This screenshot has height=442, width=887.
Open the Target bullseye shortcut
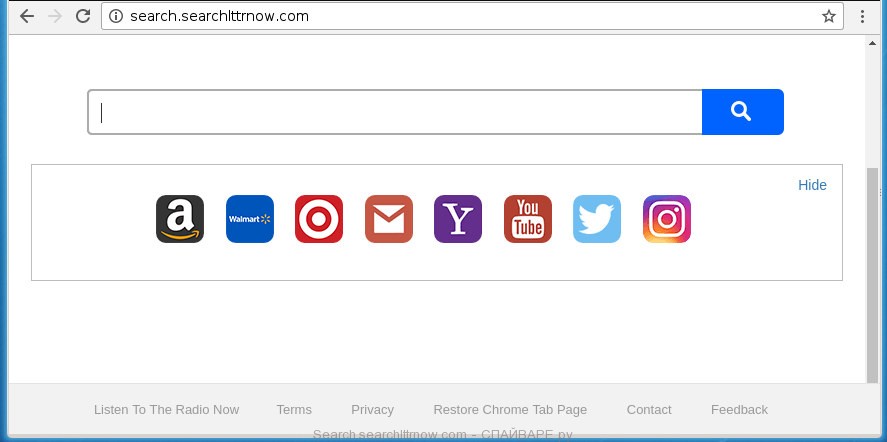(319, 219)
